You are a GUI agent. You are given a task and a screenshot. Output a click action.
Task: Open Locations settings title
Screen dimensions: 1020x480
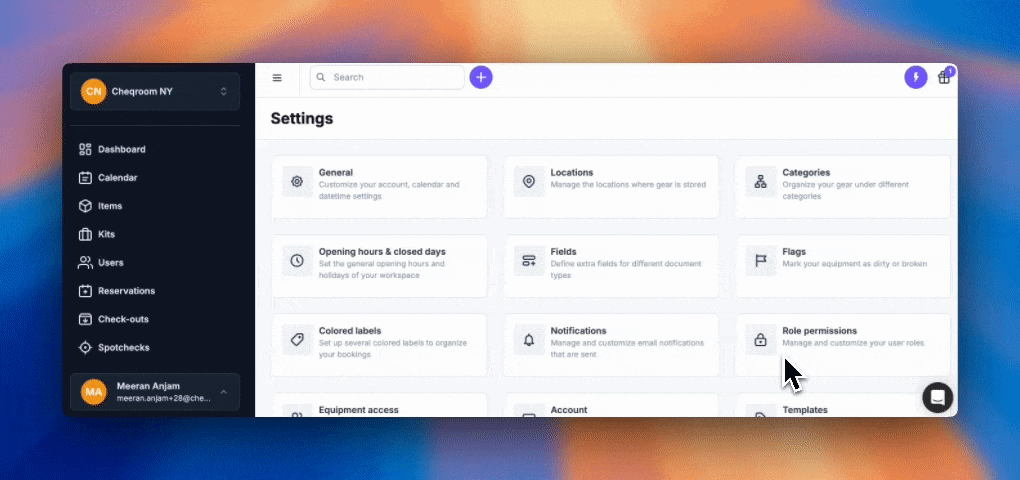pyautogui.click(x=572, y=172)
